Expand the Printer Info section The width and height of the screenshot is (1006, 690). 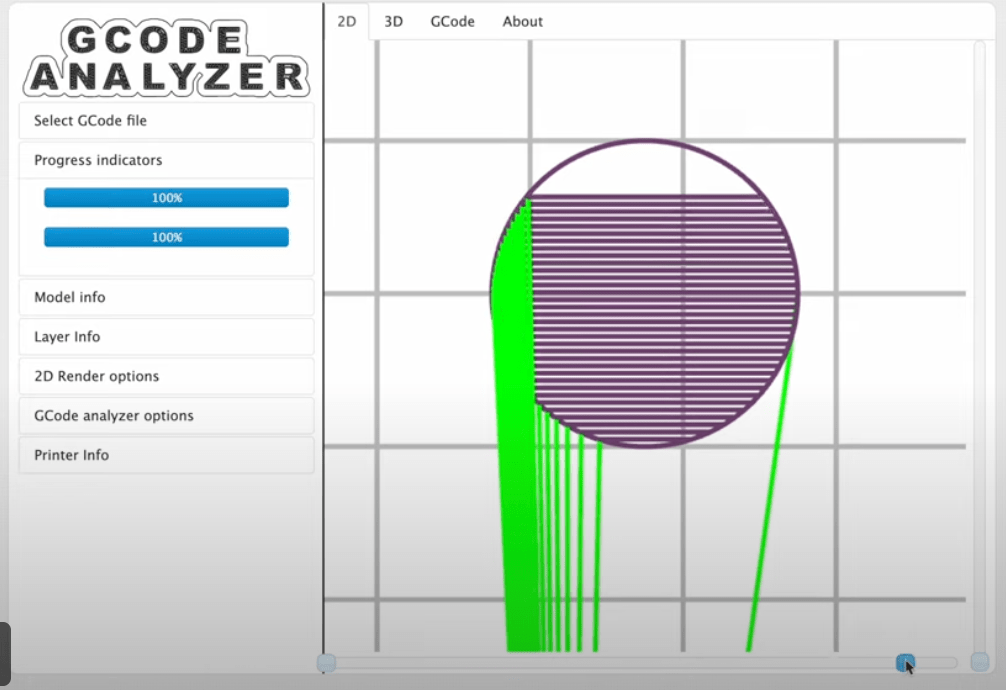click(166, 455)
